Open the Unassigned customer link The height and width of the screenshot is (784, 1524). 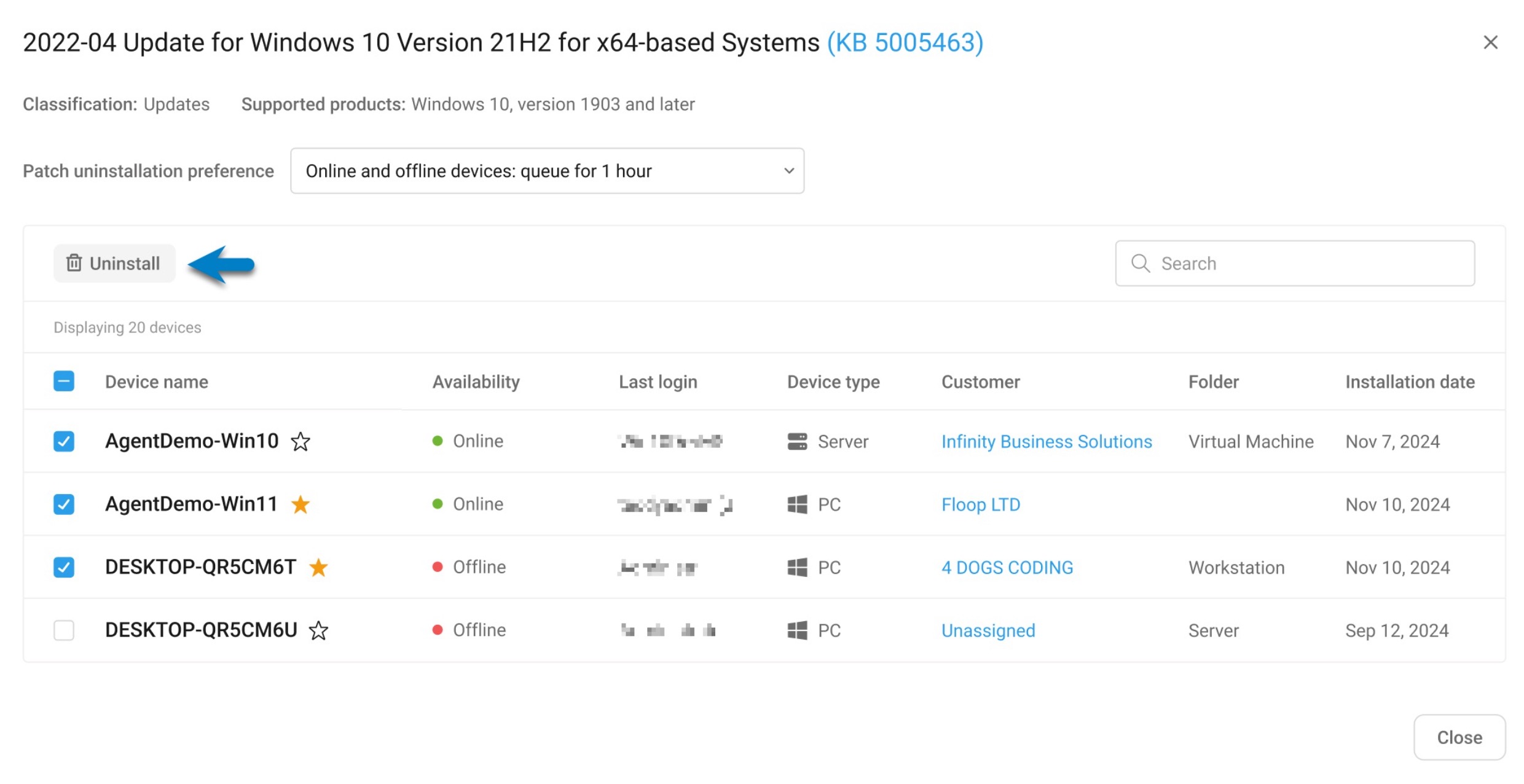988,631
